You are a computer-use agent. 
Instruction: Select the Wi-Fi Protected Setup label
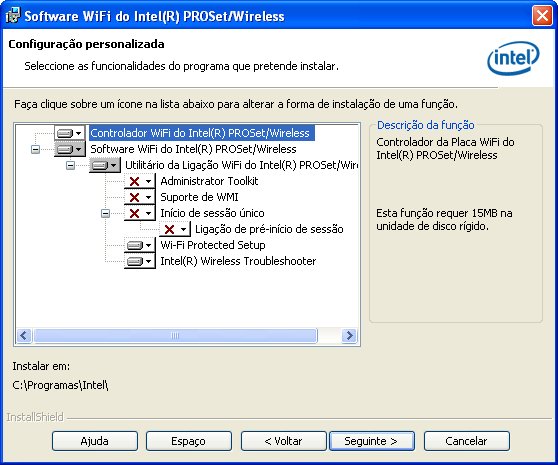coord(213,245)
